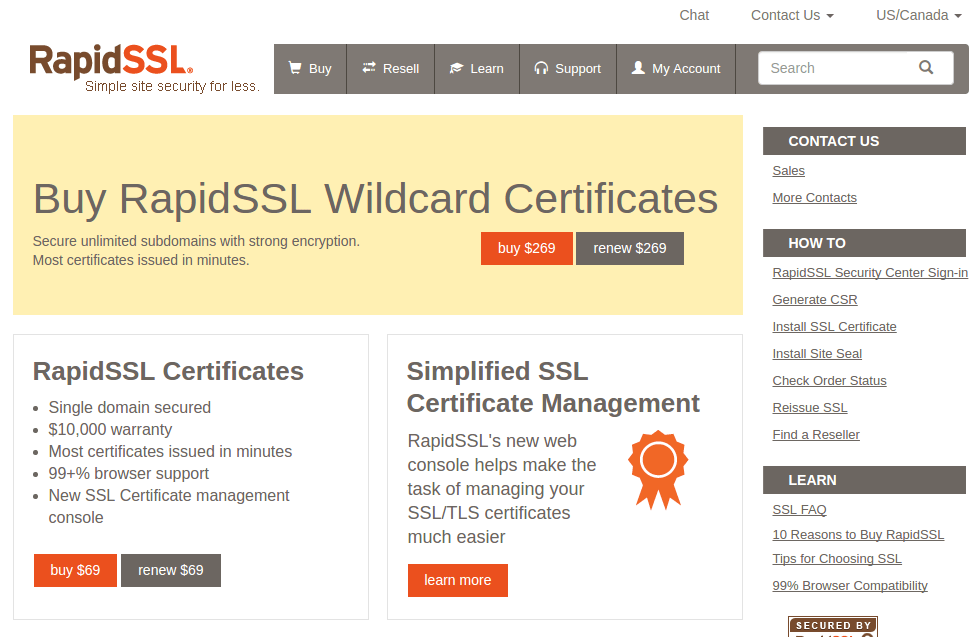Open the 99% Browser Compatibility page
The height and width of the screenshot is (637, 980).
[x=849, y=585]
